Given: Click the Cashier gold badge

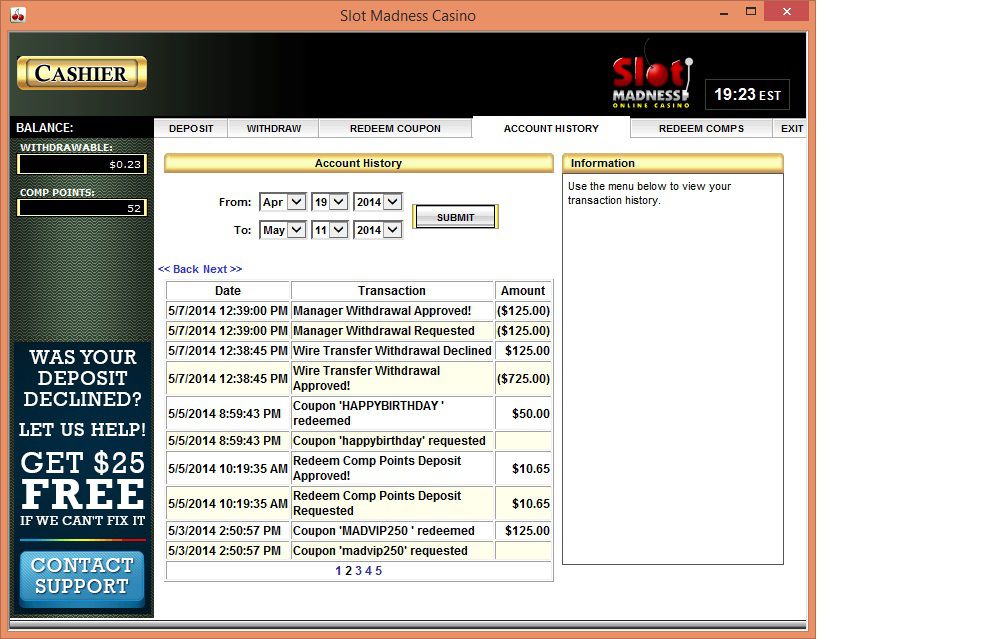Looking at the screenshot, I should 82,73.
